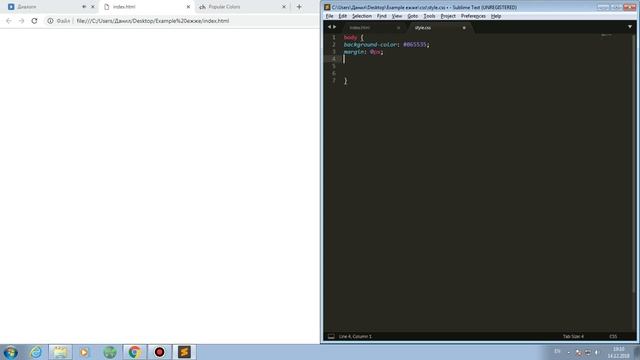Image resolution: width=640 pixels, height=360 pixels.
Task: Open the Selection menu
Action: tap(362, 16)
